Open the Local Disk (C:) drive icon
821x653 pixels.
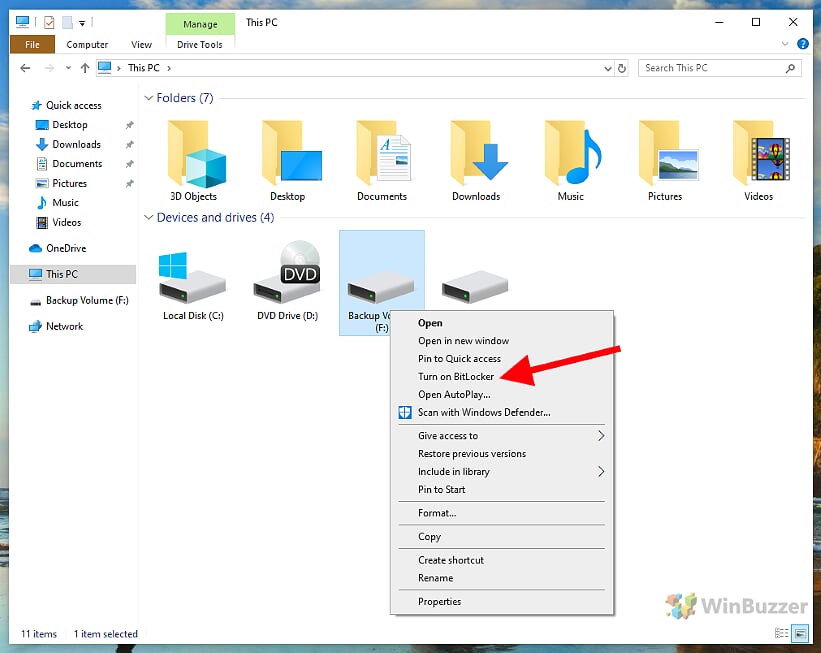coord(193,279)
